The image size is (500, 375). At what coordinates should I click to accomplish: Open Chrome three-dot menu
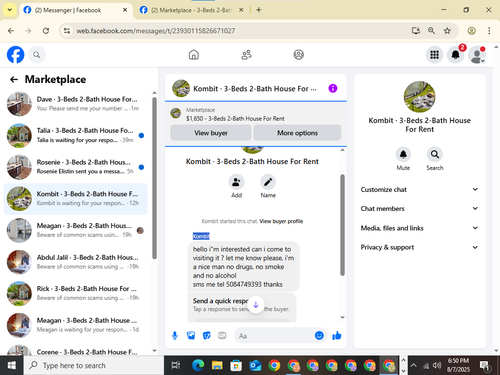[x=489, y=31]
